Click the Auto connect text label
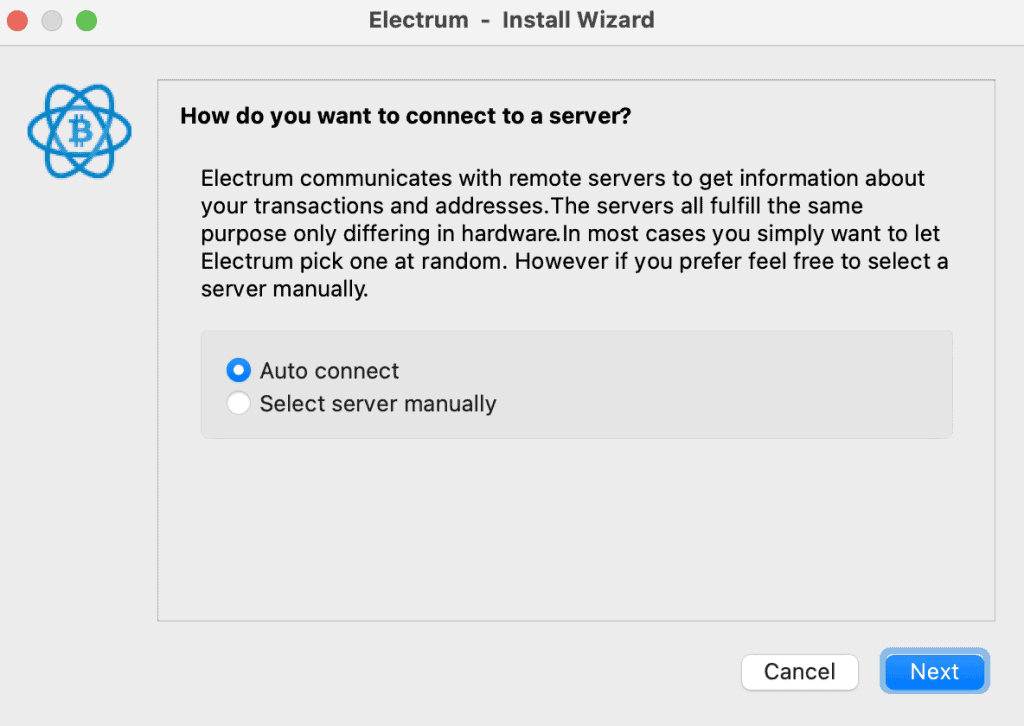The image size is (1024, 726). 329,370
